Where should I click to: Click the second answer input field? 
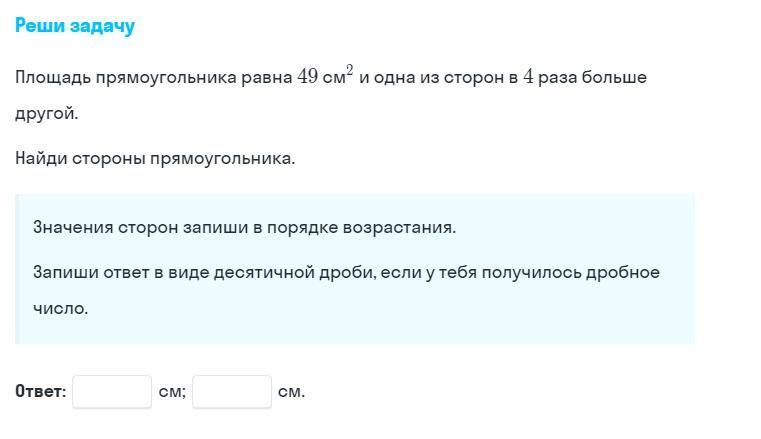(x=231, y=392)
